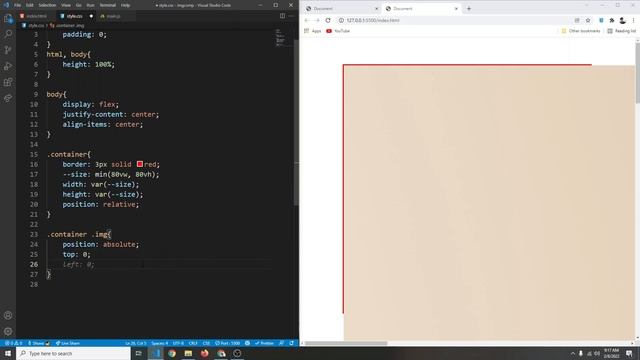Screen dimensions: 640x360
Task: Click the 'position: relative;' text on line 20
Action: pos(101,204)
